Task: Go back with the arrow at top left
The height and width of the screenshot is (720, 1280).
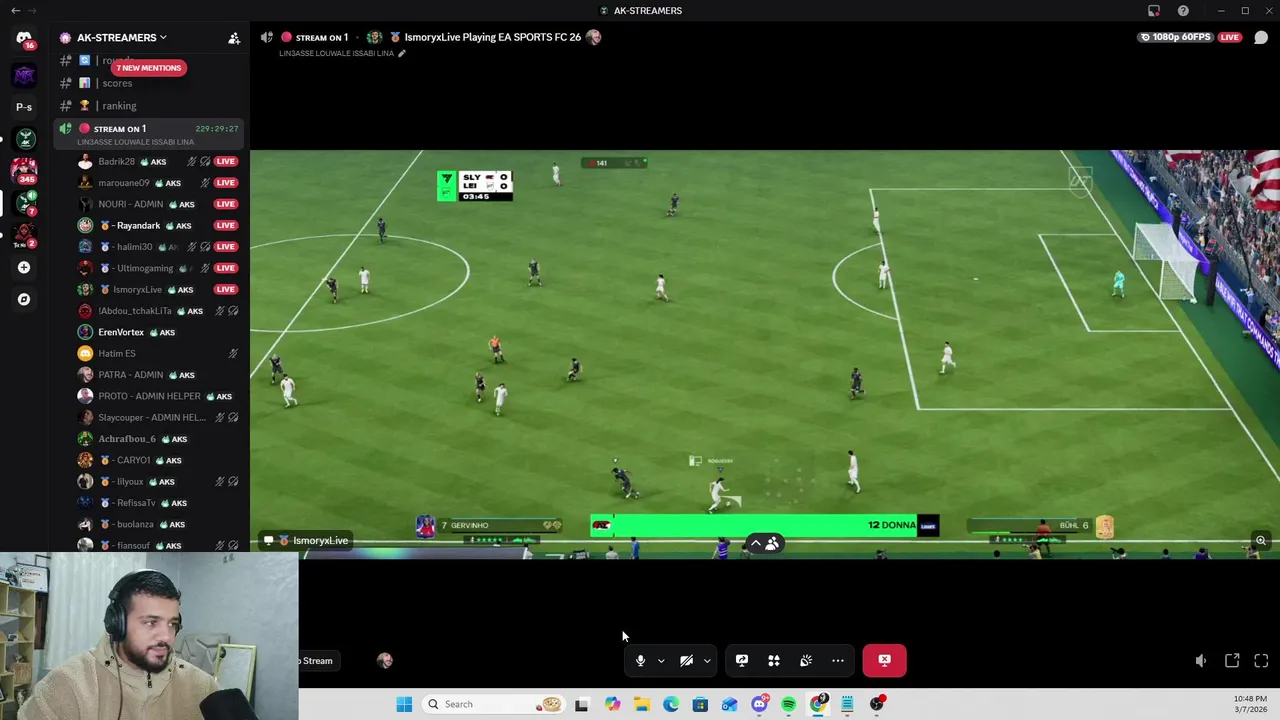Action: [x=15, y=10]
